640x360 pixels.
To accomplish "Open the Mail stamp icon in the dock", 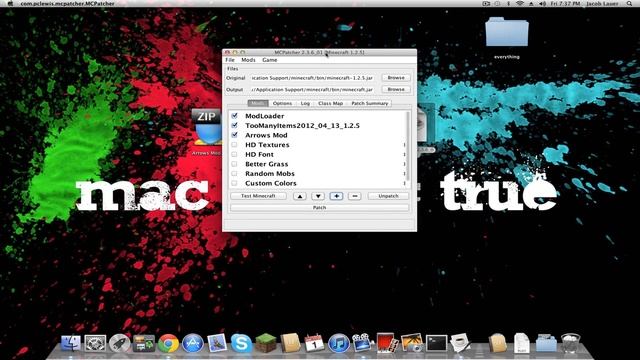I will tap(217, 343).
